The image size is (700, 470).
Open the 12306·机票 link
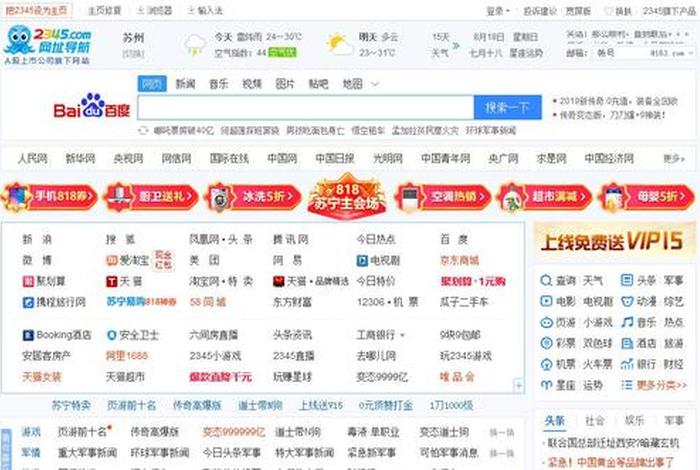coord(388,302)
